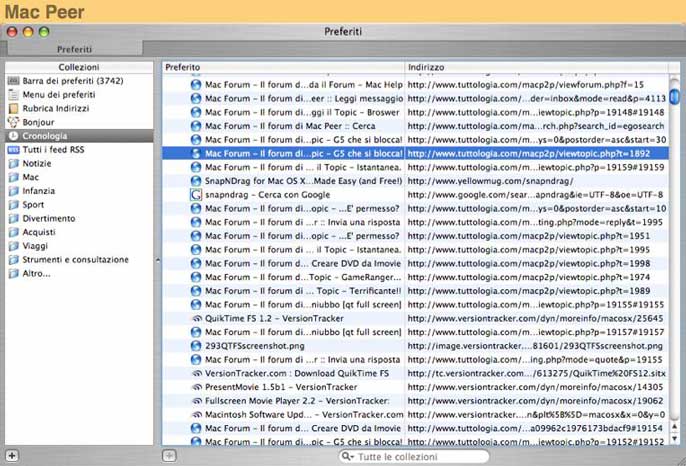The height and width of the screenshot is (466, 686).
Task: Click the blue vertical scrollbar thumb
Action: pos(675,96)
